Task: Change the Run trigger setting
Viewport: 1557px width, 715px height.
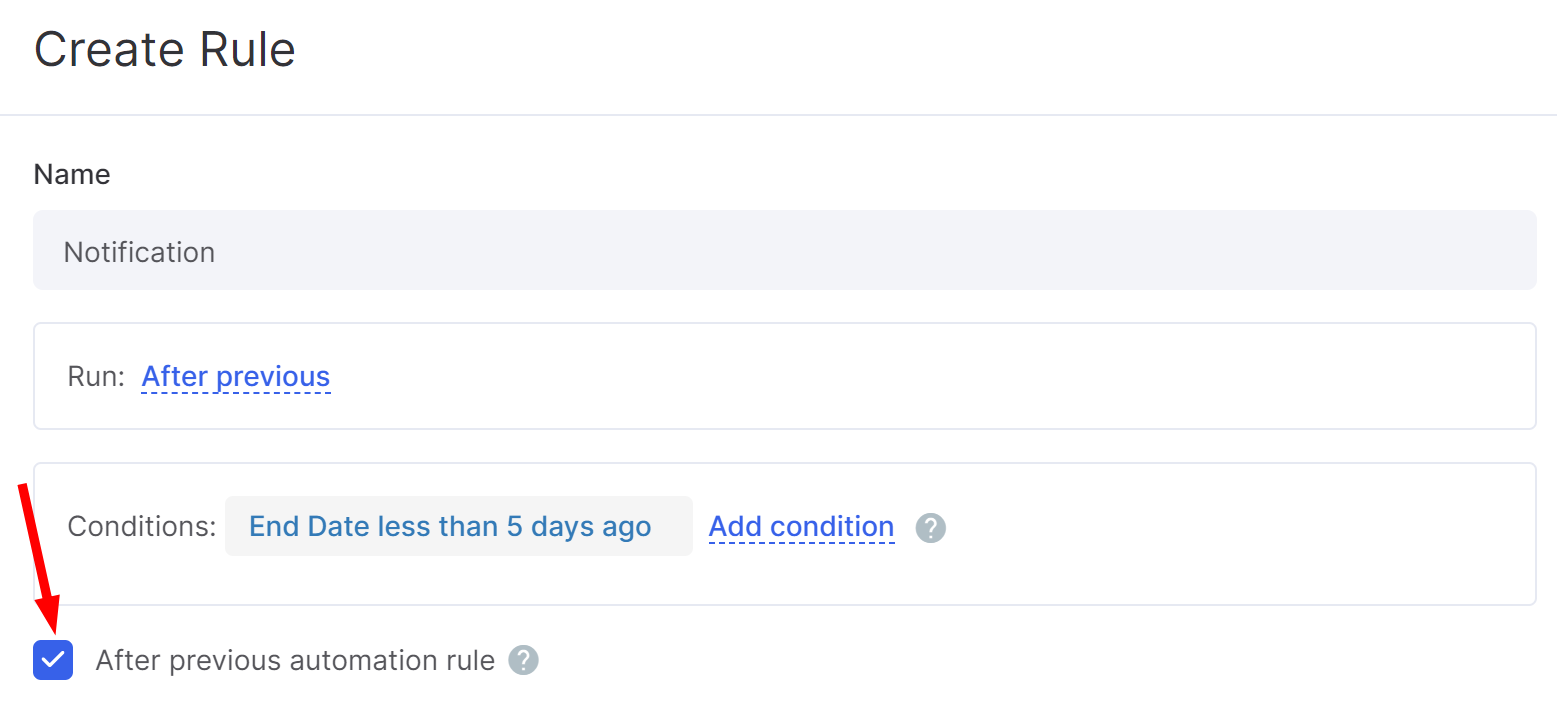Action: 236,377
